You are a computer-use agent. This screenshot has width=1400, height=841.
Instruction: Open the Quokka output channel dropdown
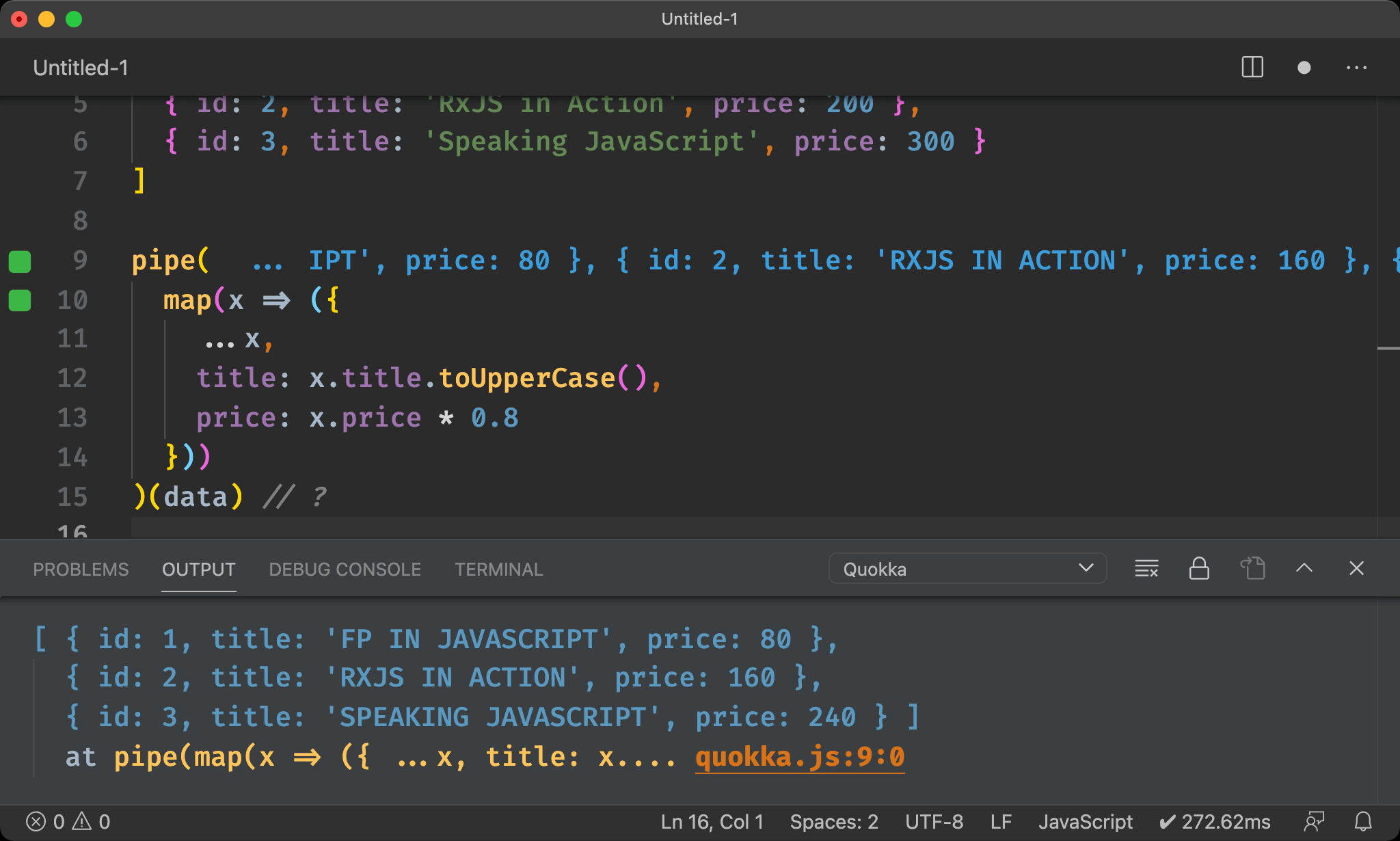pos(967,569)
